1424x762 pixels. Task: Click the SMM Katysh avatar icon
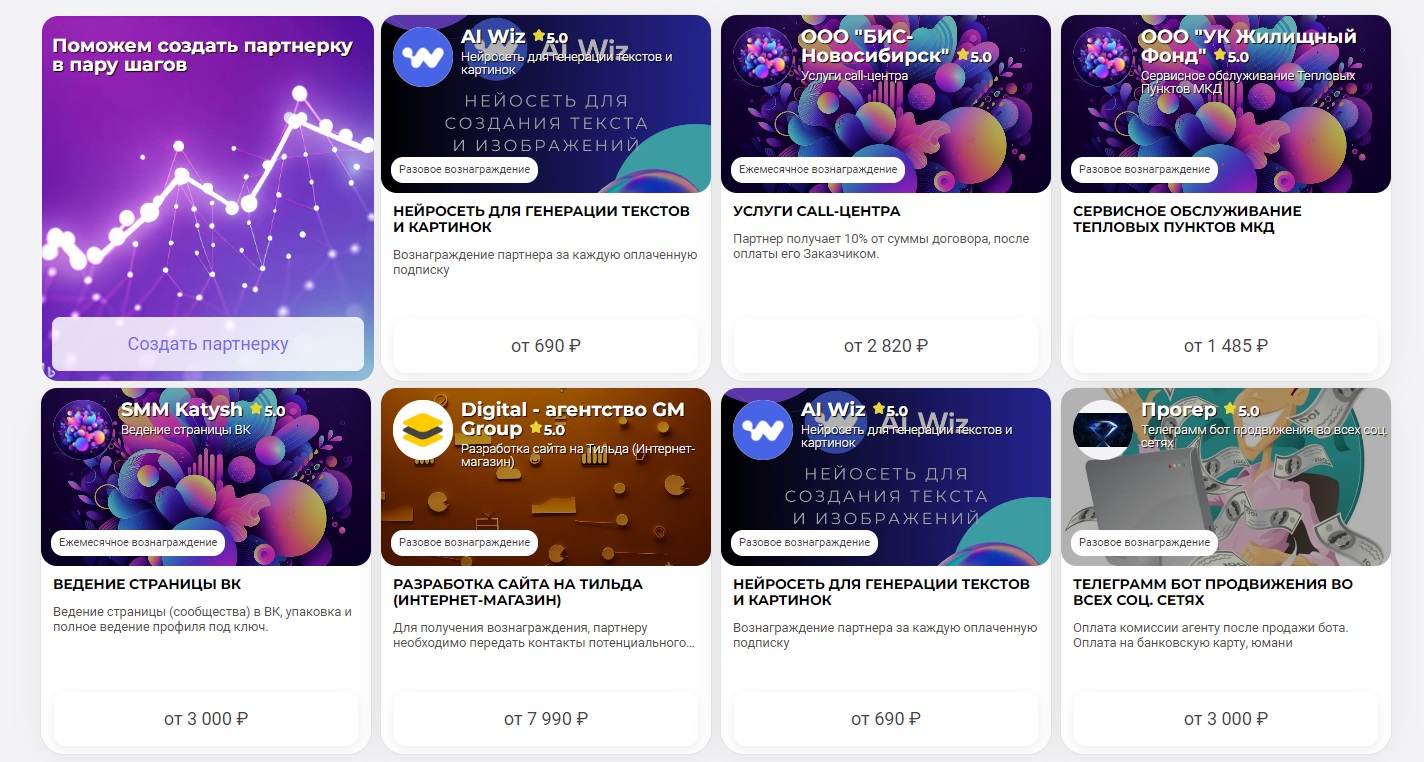click(83, 430)
